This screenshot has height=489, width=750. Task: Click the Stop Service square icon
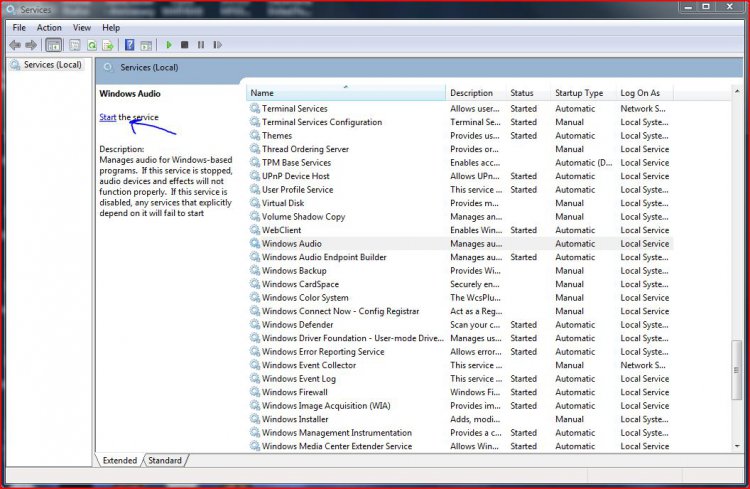pos(185,45)
